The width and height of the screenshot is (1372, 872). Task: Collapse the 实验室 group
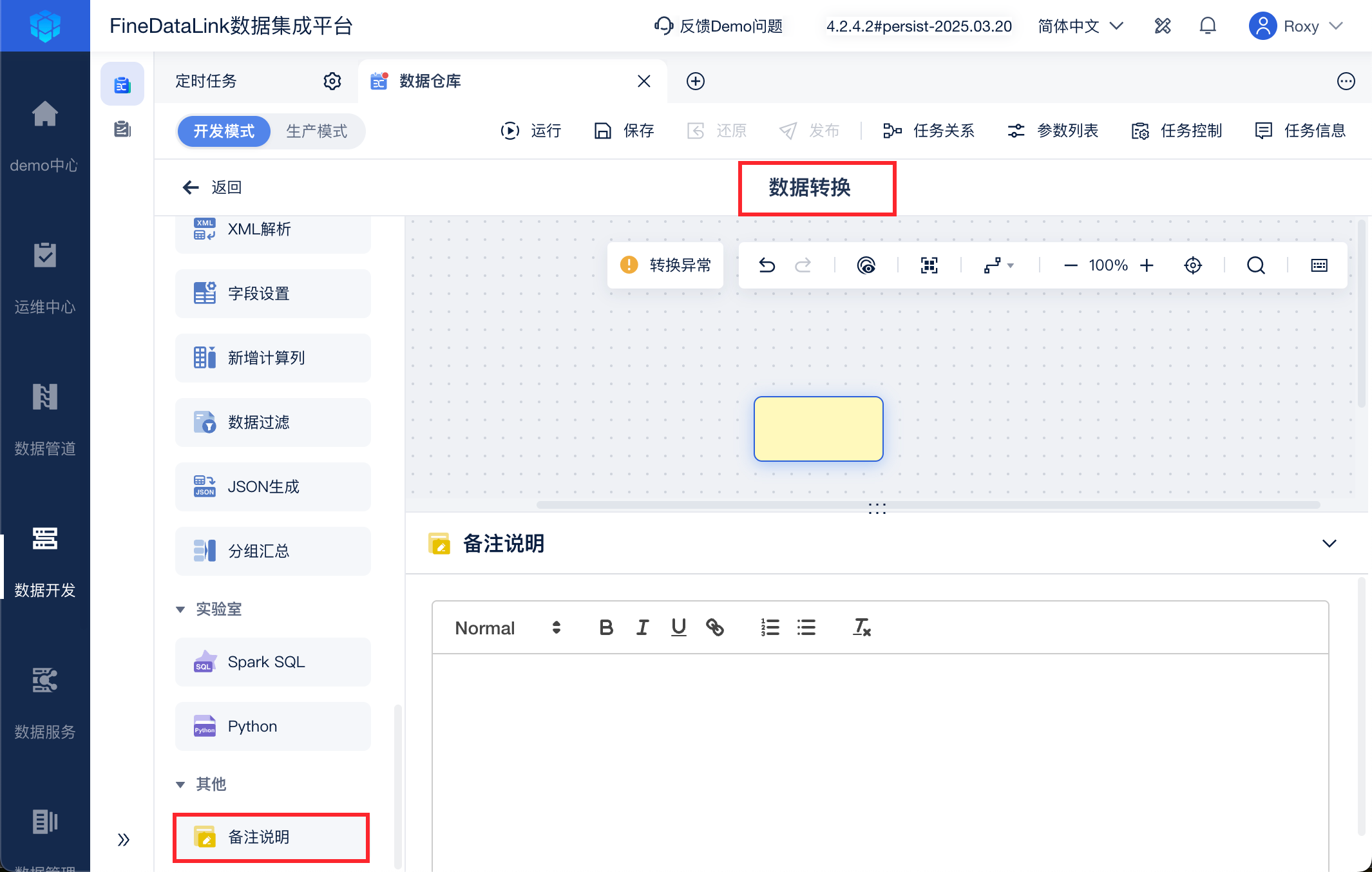point(181,609)
